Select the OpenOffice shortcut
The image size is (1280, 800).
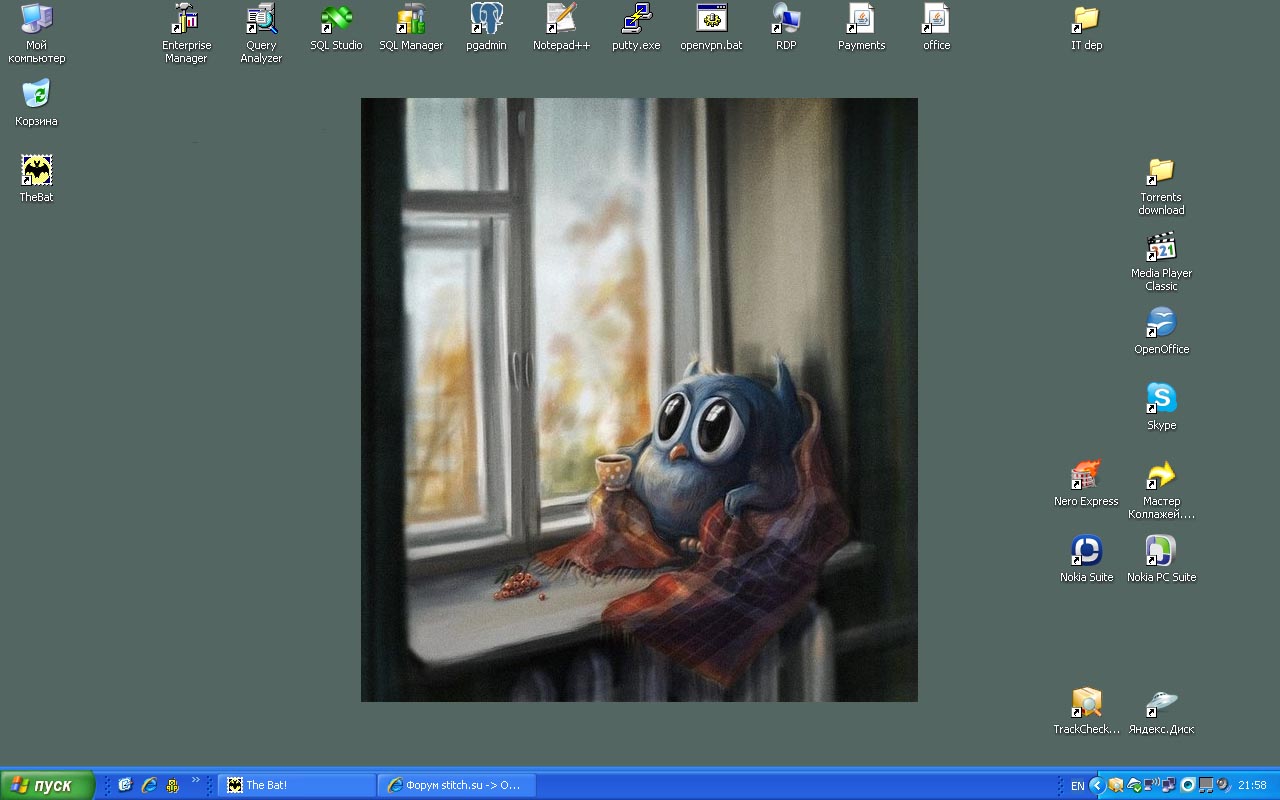[1161, 331]
